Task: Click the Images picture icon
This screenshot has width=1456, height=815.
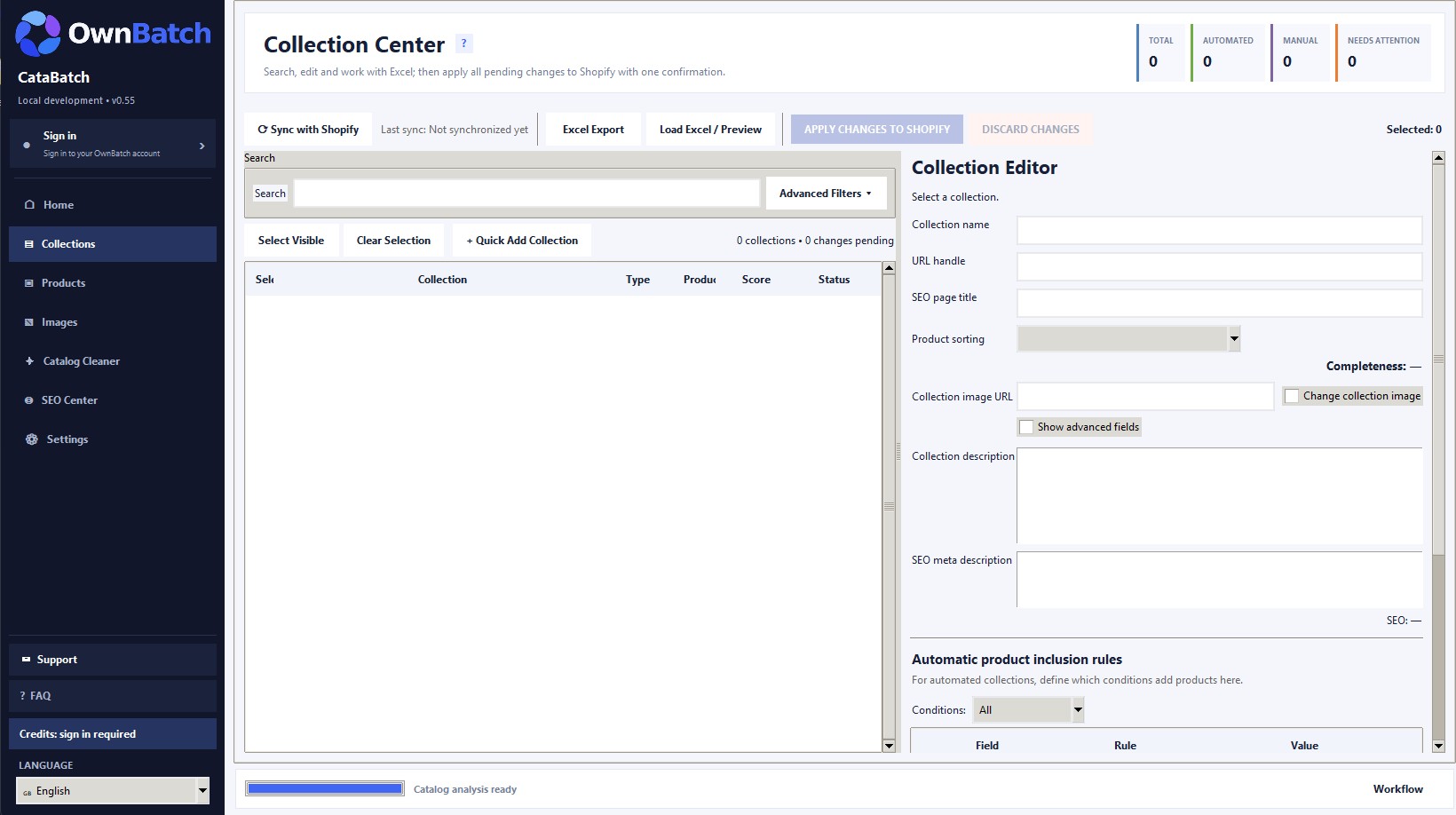Action: (29, 322)
